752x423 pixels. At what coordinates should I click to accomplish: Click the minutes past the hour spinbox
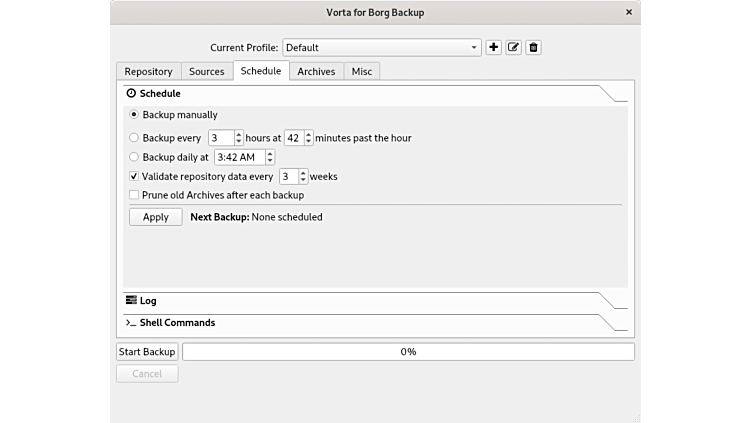click(294, 137)
